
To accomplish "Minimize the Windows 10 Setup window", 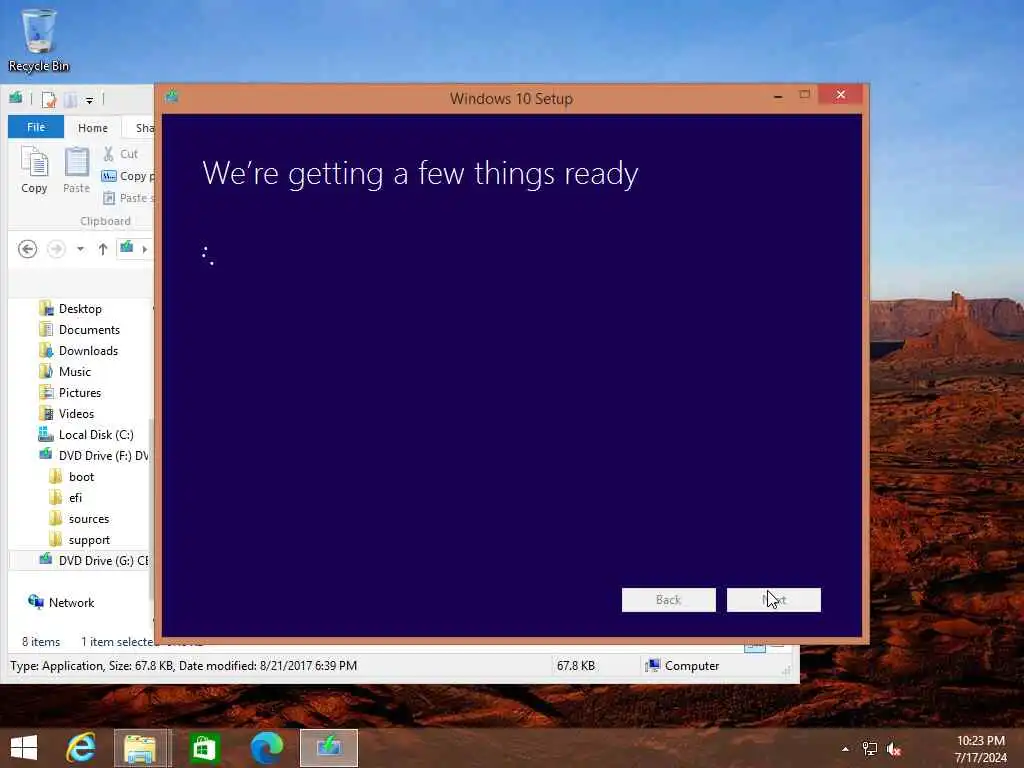I will pos(778,96).
